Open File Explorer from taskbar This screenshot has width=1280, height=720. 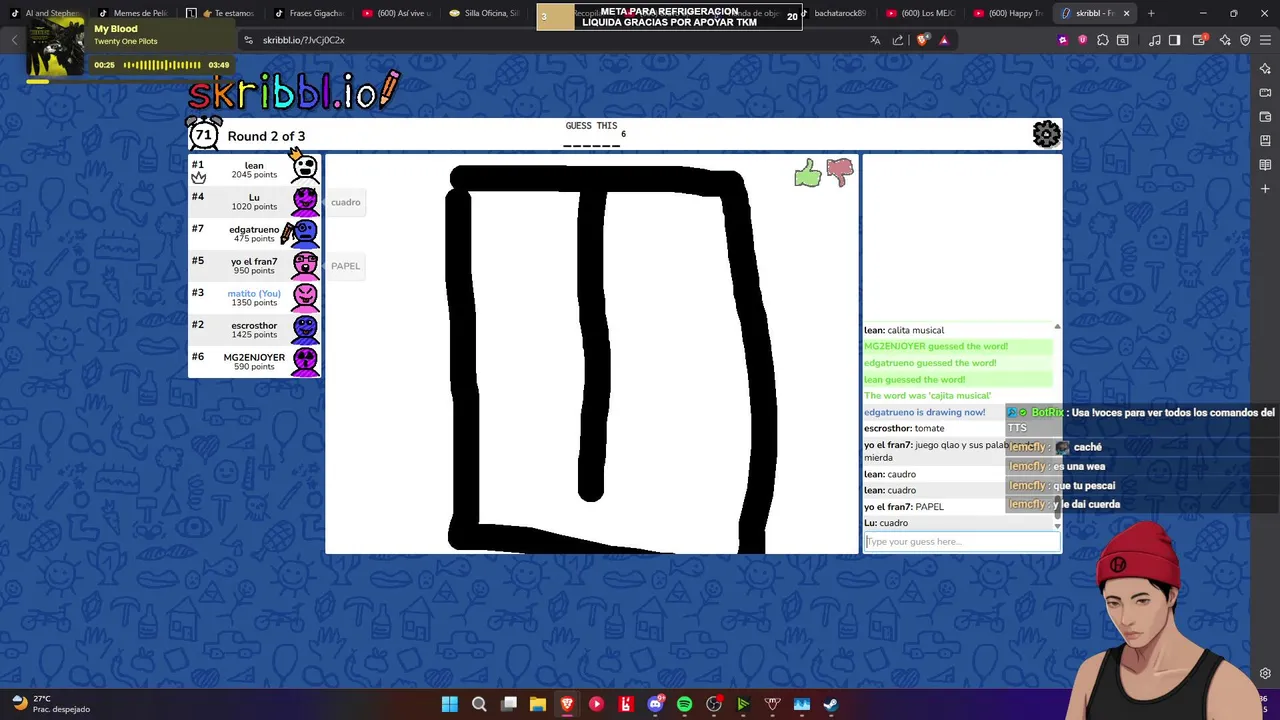(x=538, y=704)
